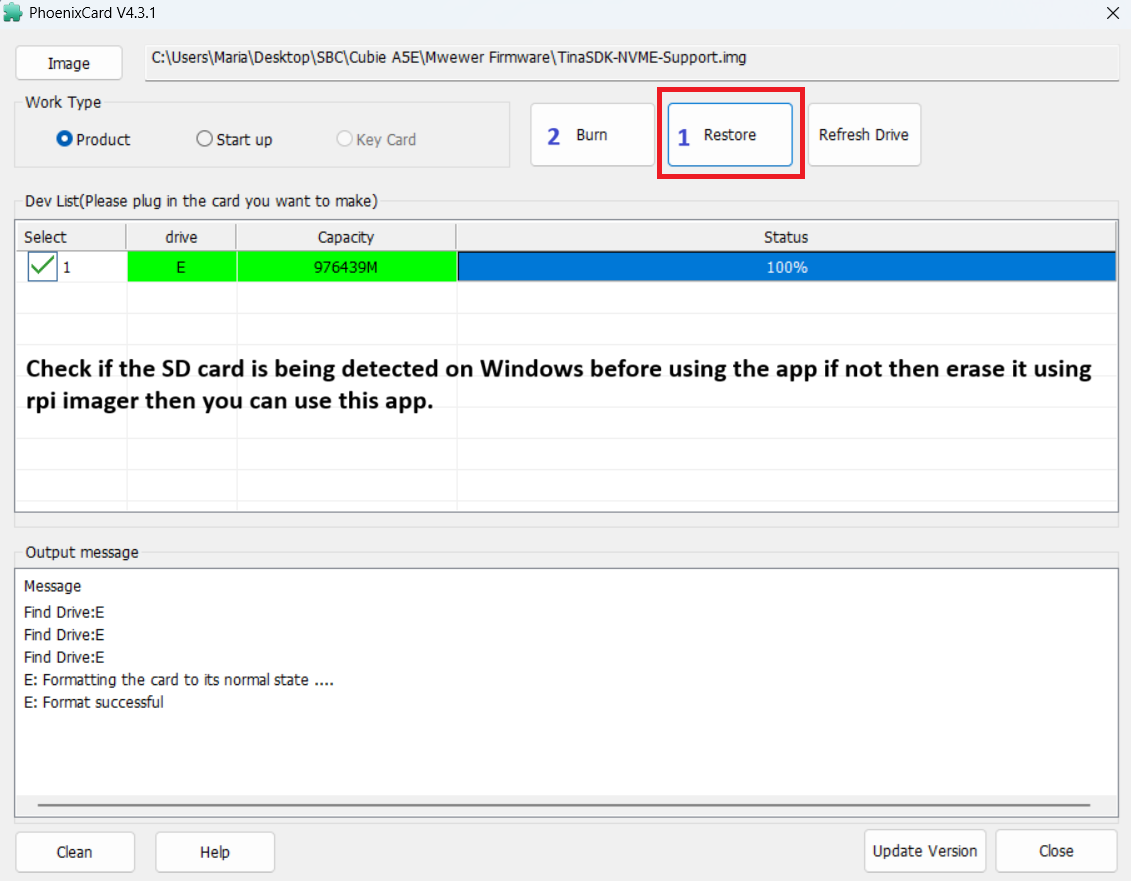
Task: Click the 976439M capacity cell
Action: coord(346,267)
